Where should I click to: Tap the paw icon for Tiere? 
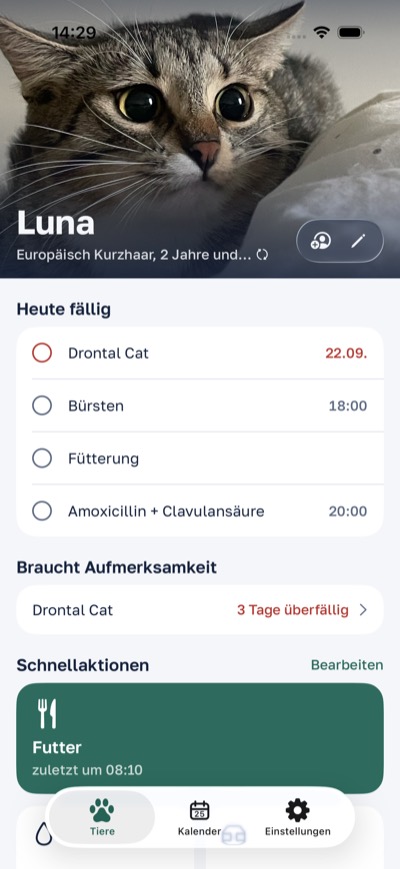coord(102,810)
